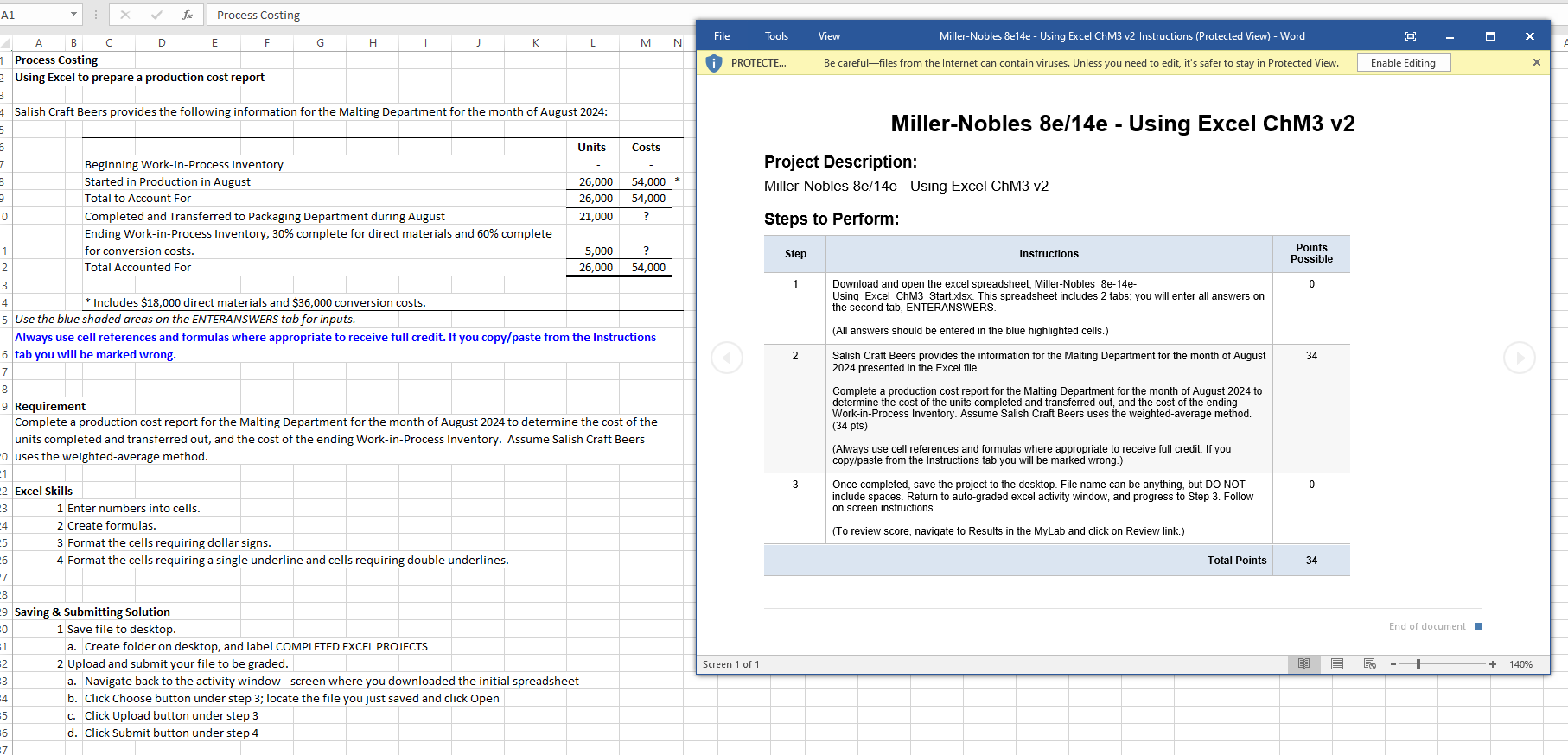Viewport: 1568px width, 755px height.
Task: Switch to Web Layout view in Word
Action: point(1370,664)
